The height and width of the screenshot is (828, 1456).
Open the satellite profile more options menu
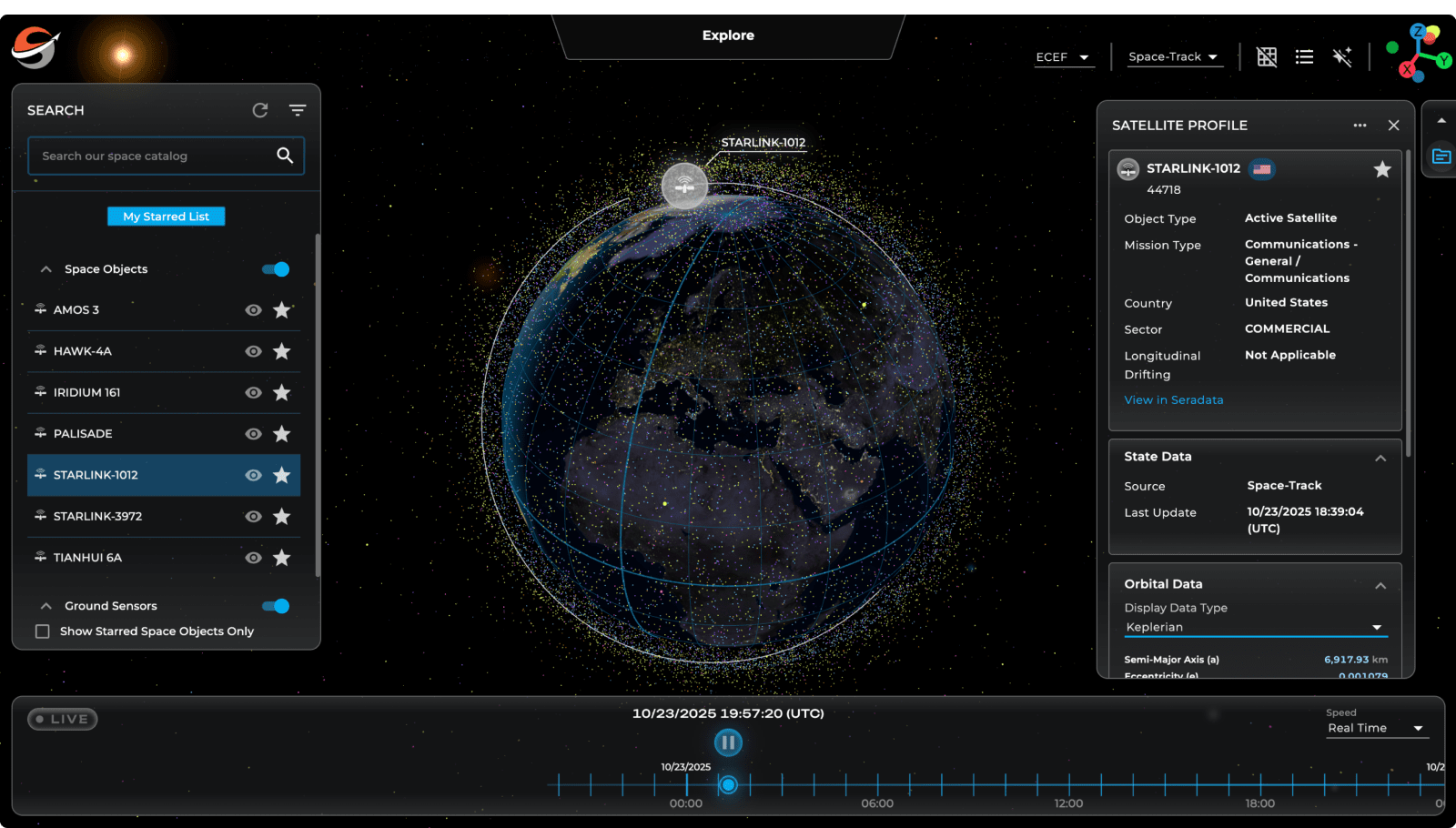pos(1360,126)
